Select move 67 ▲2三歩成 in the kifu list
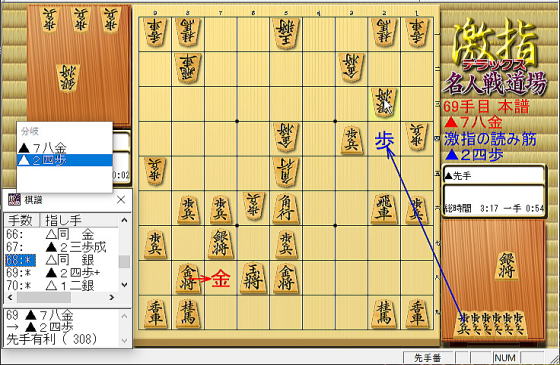560x365 pixels. pos(61,247)
